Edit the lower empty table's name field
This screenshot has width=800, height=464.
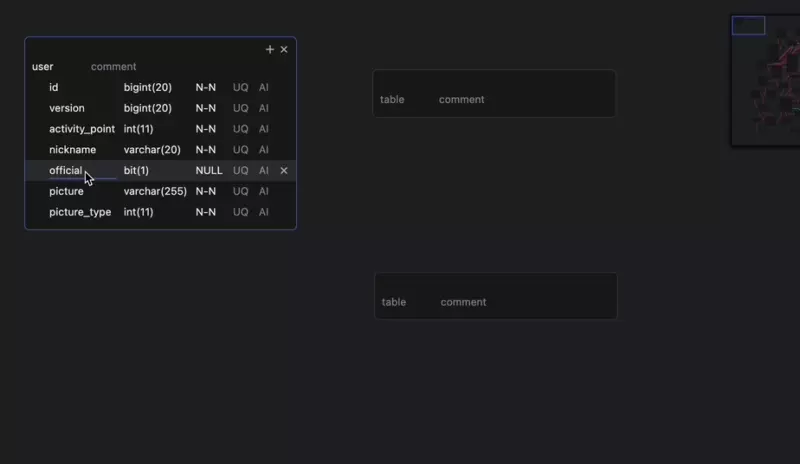(x=394, y=302)
